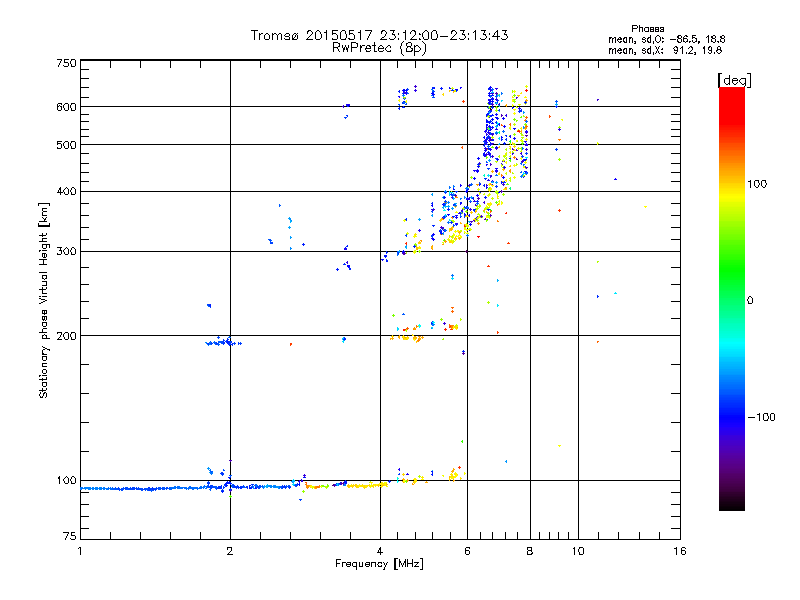Viewport: 800px width, 600px height.
Task: Click the Stationary phase Virtual Height axis label
Action: (x=44, y=300)
